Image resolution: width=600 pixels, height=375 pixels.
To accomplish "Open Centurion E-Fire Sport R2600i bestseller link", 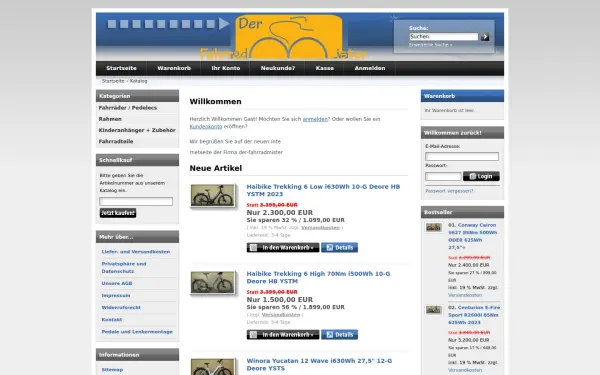I will [x=474, y=315].
